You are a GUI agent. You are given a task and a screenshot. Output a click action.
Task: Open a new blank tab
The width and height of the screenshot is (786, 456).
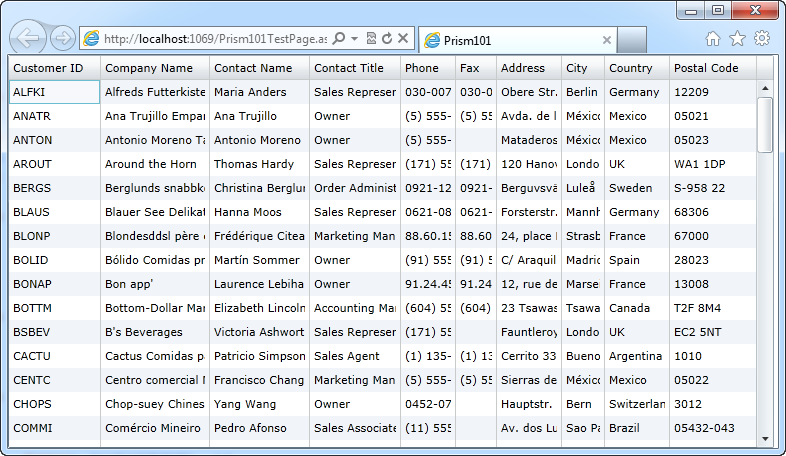(631, 40)
